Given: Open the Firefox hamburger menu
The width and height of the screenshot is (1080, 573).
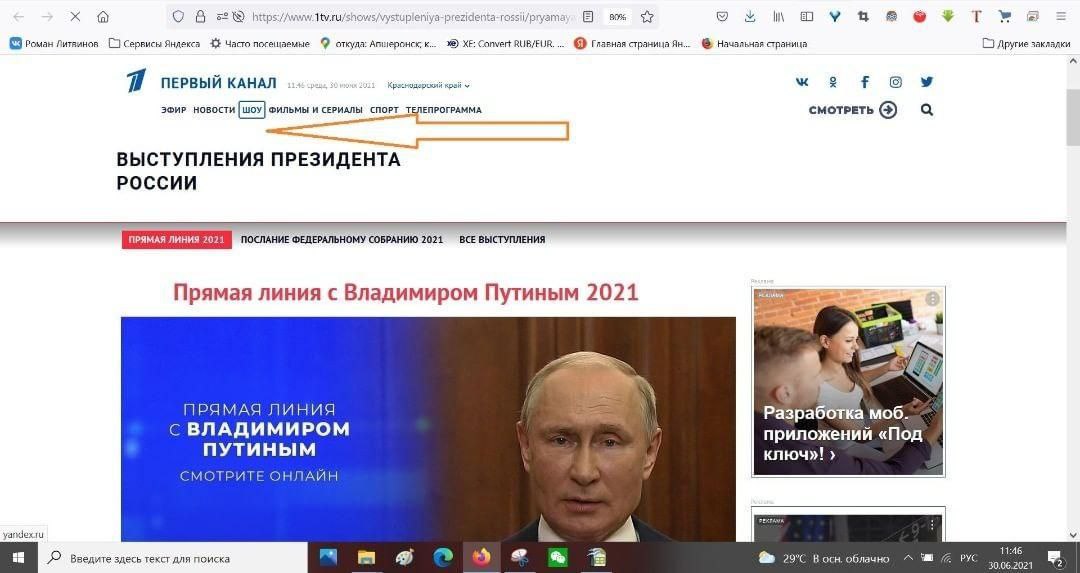Looking at the screenshot, I should [1061, 17].
